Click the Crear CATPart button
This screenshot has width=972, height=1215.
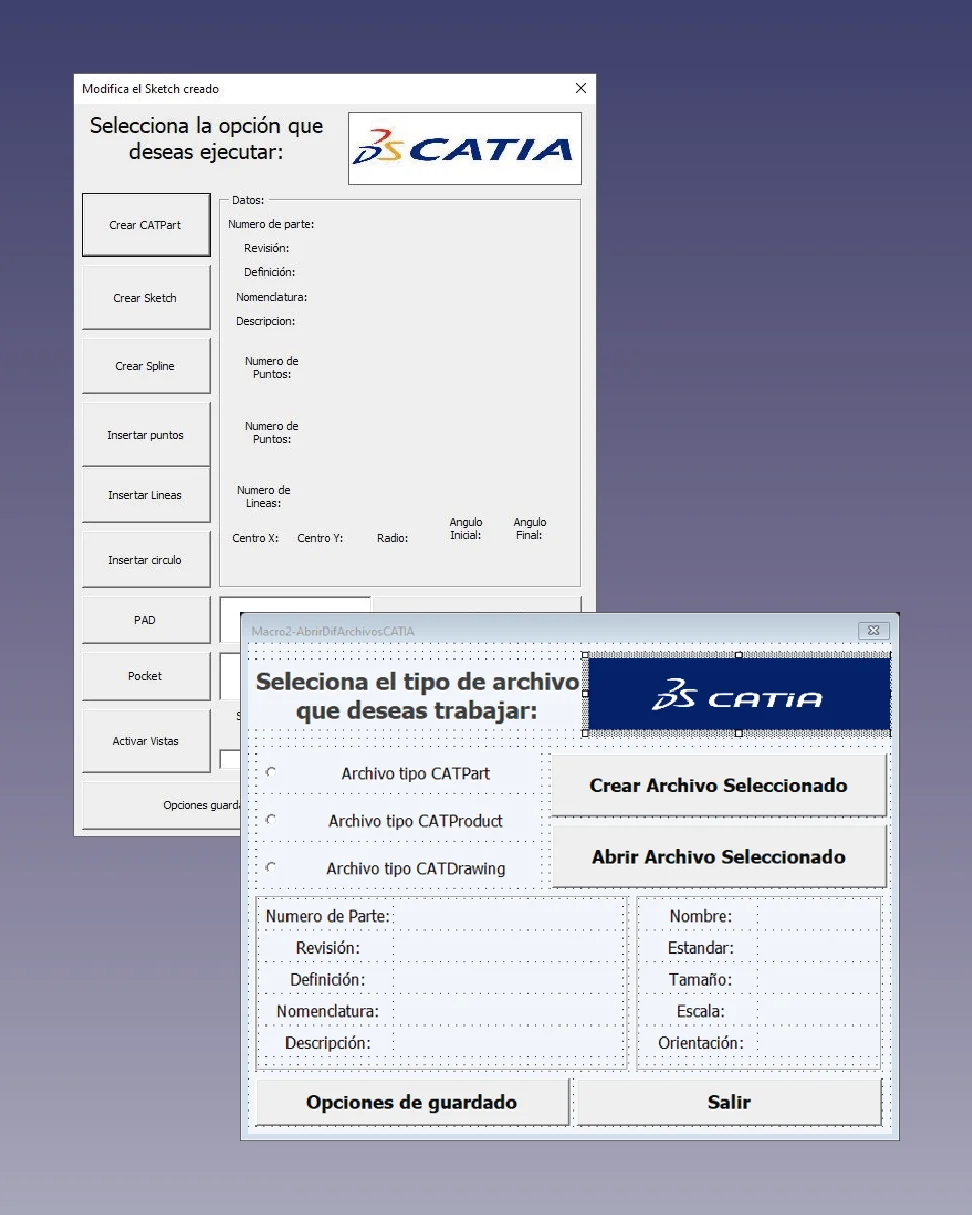tap(146, 225)
